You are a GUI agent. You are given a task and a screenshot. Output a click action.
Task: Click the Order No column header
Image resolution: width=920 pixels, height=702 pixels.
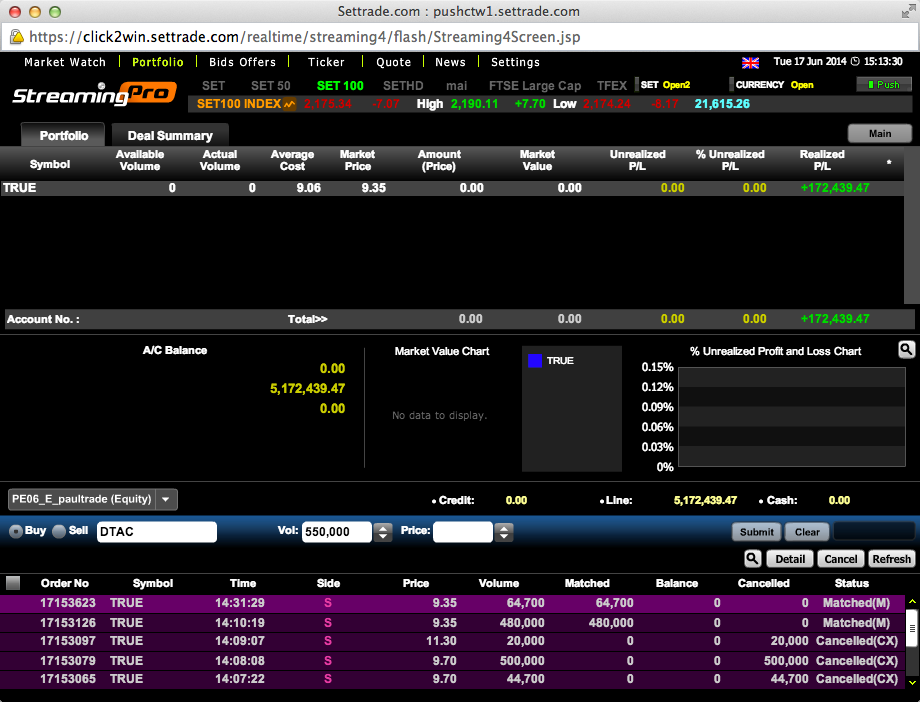[65, 583]
